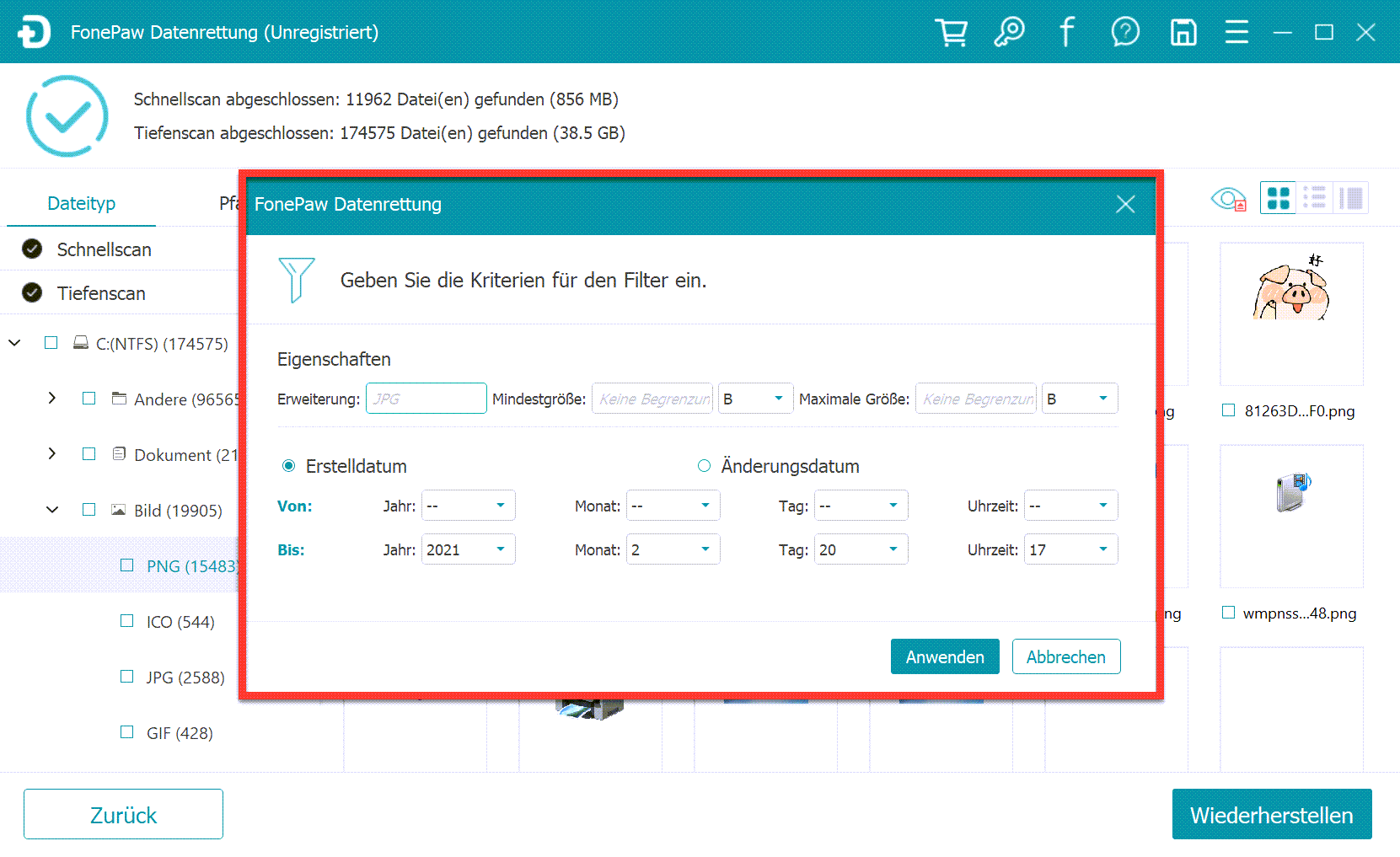1400x857 pixels.
Task: Expand the Dokument tree node
Action: (x=52, y=453)
